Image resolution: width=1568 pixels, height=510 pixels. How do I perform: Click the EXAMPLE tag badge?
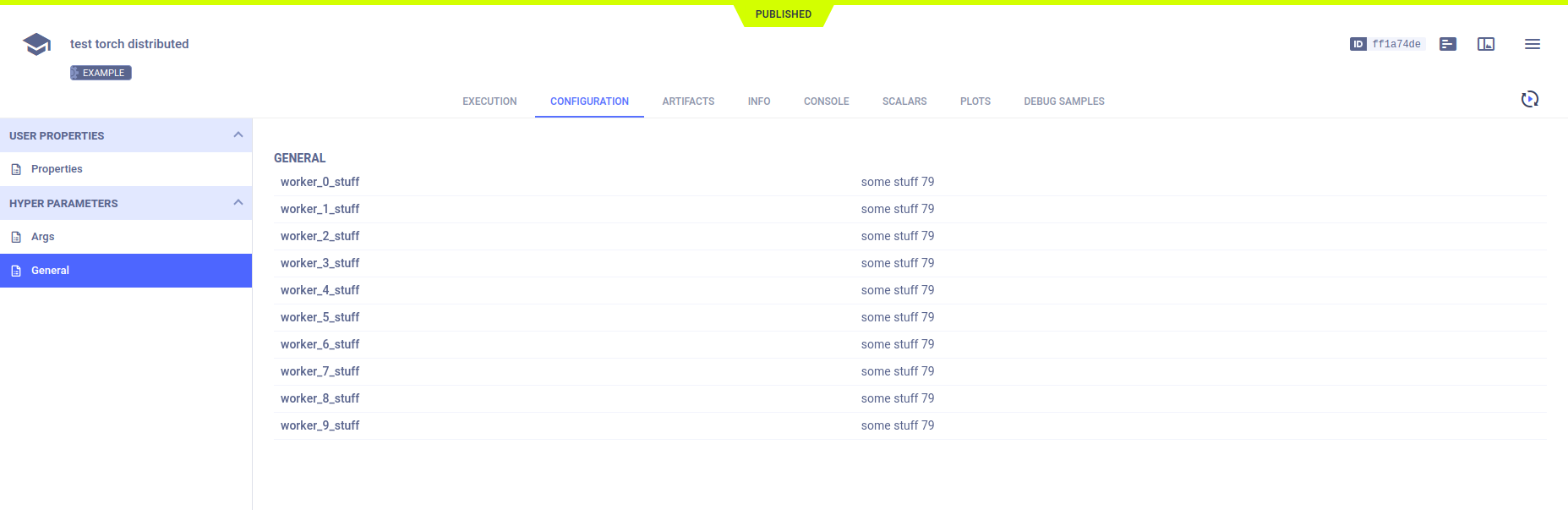(x=101, y=73)
